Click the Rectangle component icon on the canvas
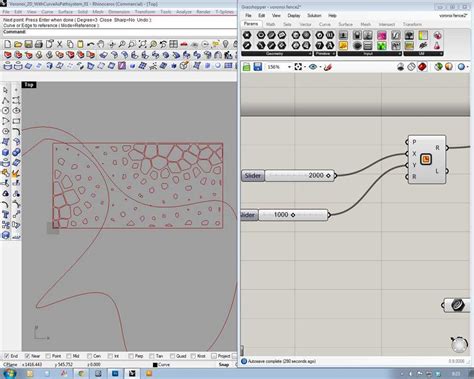 426,159
